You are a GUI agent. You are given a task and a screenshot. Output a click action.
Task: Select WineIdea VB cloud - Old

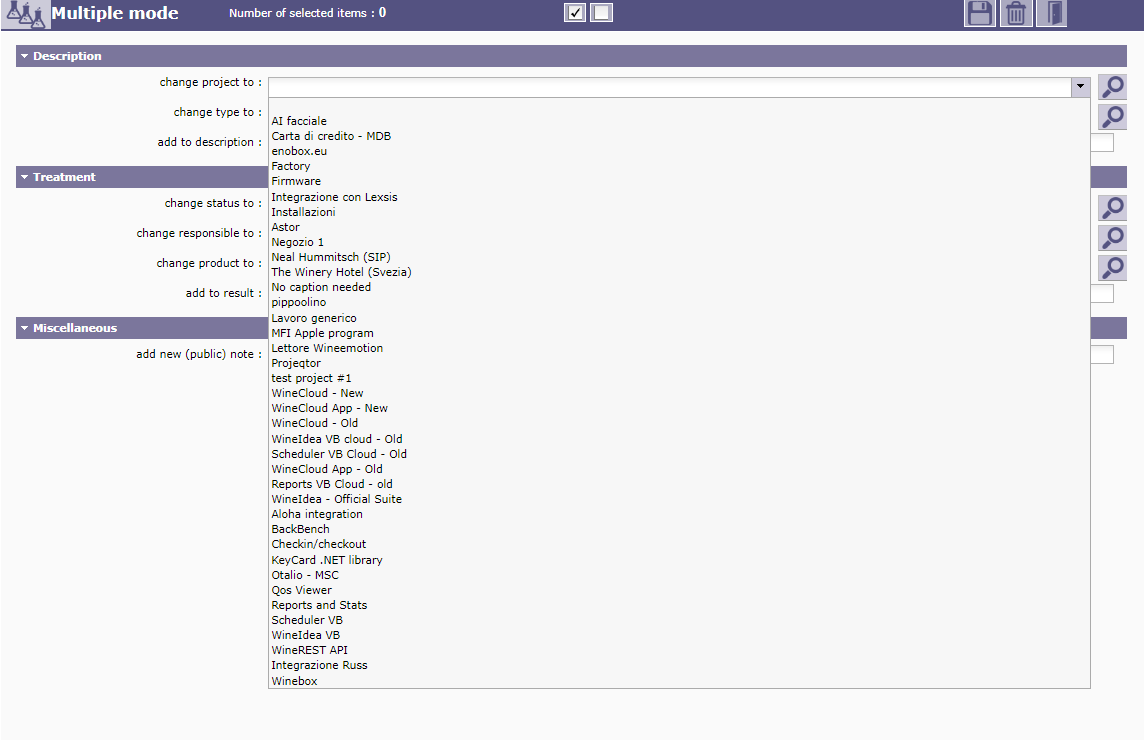[x=679, y=439]
